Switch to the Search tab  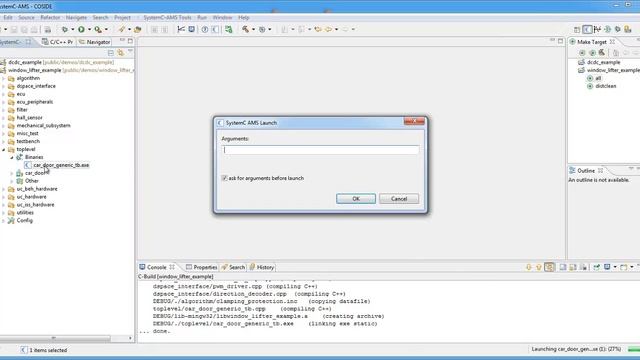[x=233, y=267]
